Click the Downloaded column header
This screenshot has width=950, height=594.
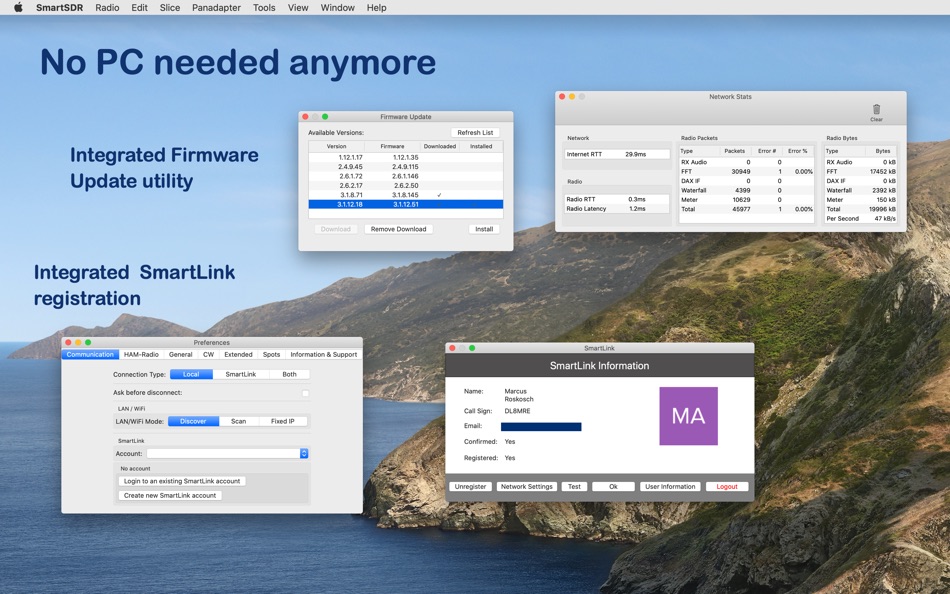click(x=440, y=146)
